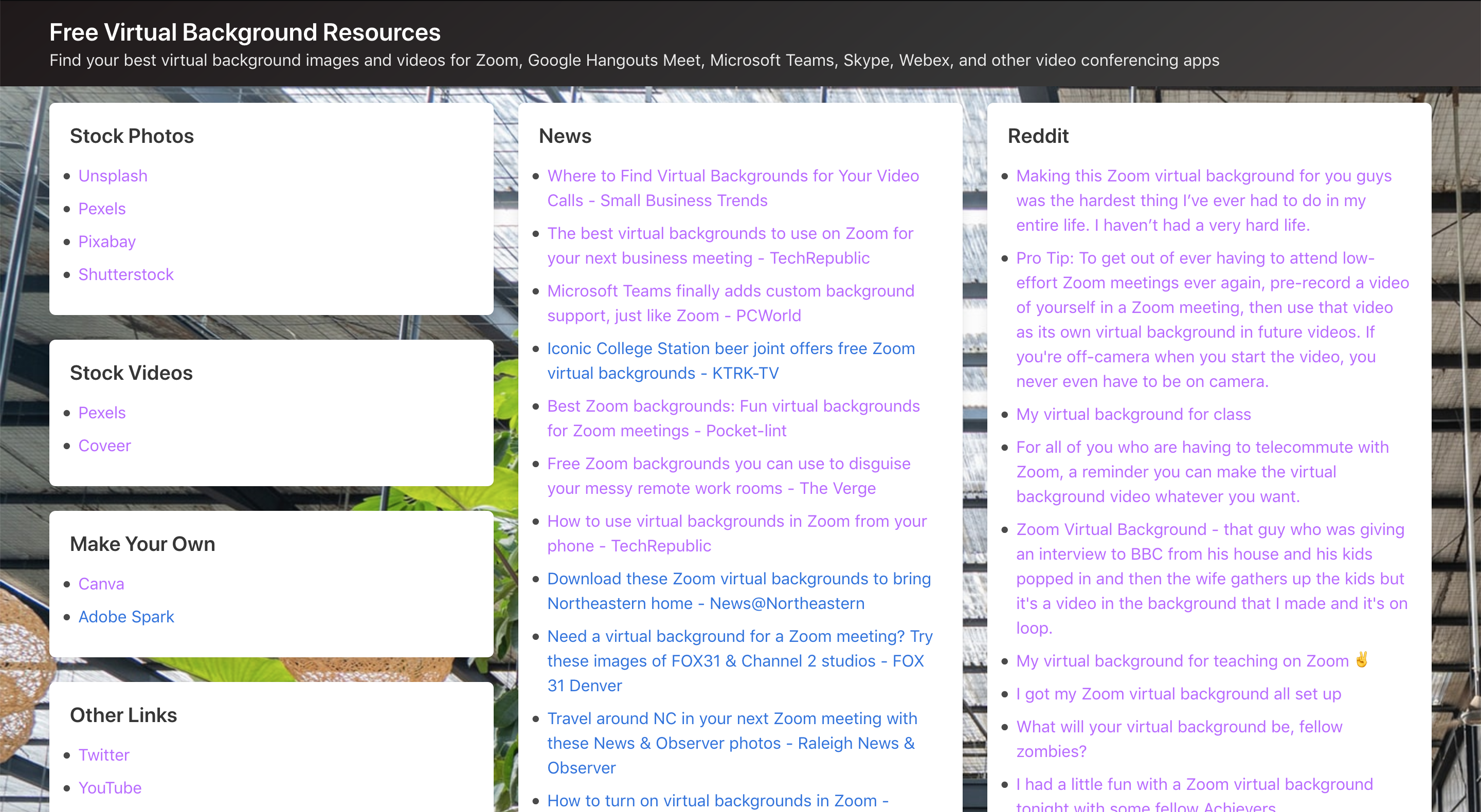Open Pexels under Stock Photos
This screenshot has height=812, width=1481.
point(102,209)
